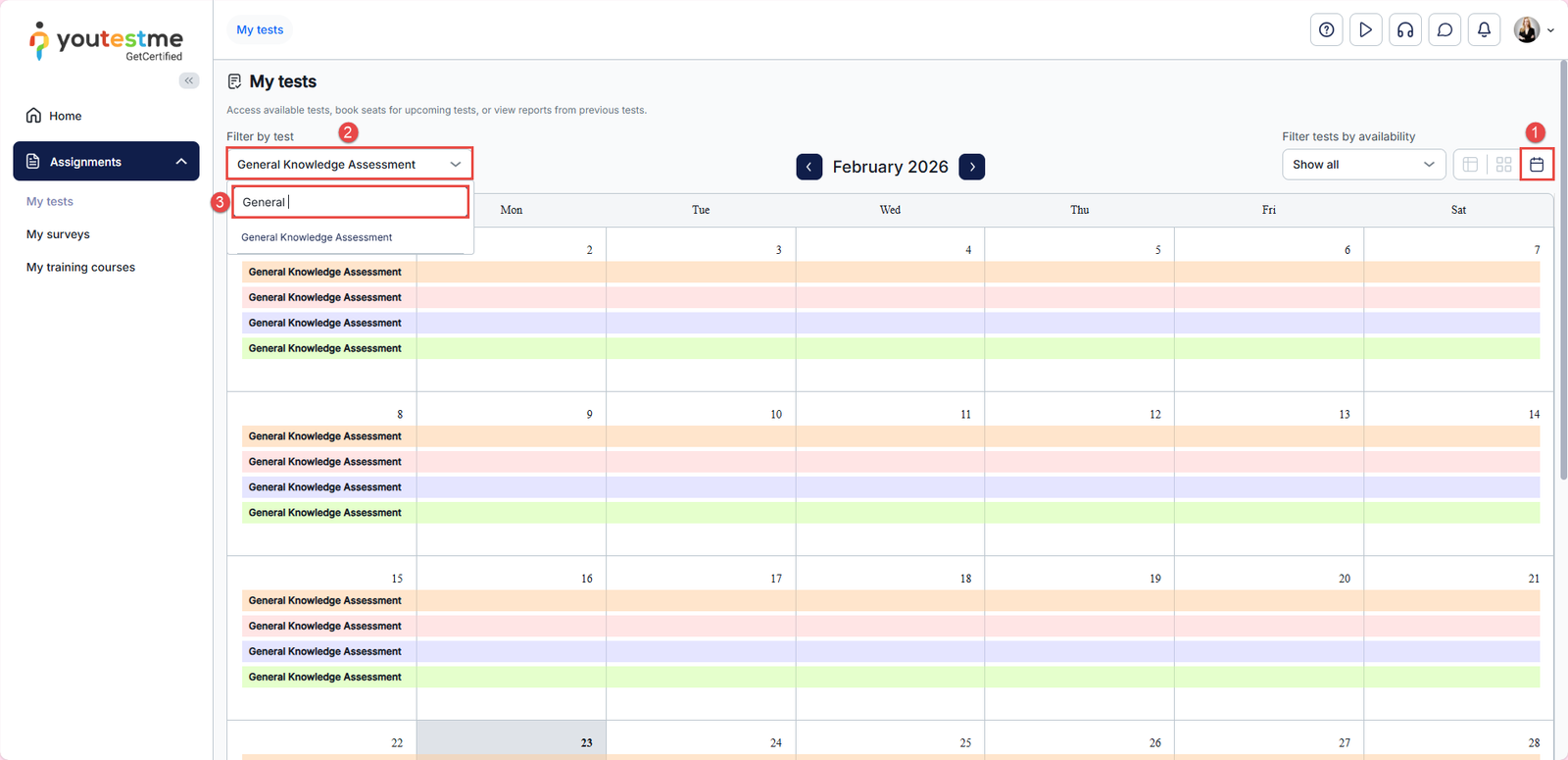Open the headset support icon
Image resolution: width=1568 pixels, height=760 pixels.
tap(1405, 29)
